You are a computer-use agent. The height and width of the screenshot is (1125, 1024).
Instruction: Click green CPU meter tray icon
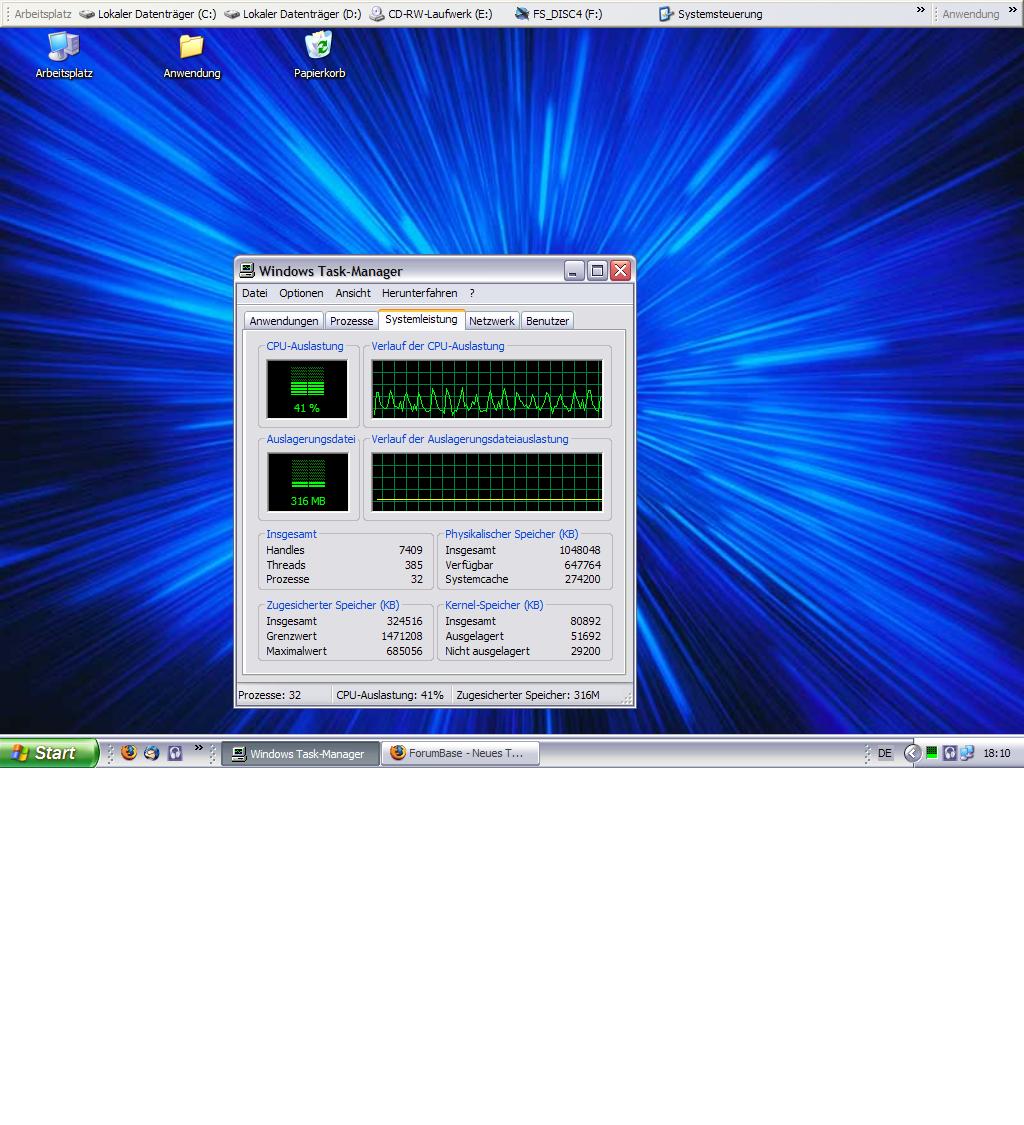pos(931,753)
